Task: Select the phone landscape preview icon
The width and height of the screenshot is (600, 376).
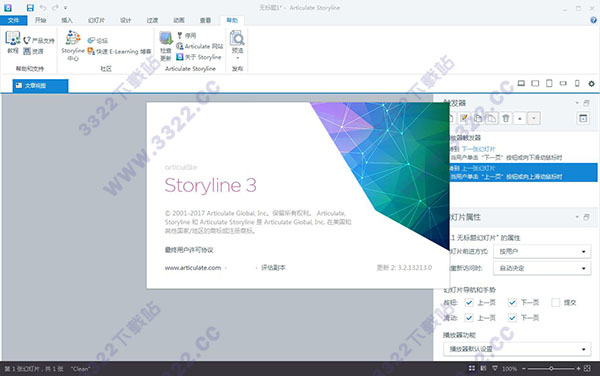Action: (563, 83)
